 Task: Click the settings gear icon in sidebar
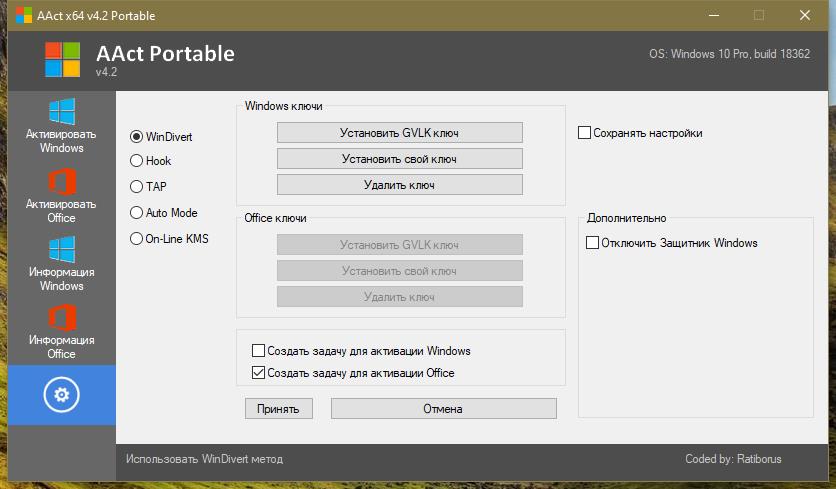61,395
